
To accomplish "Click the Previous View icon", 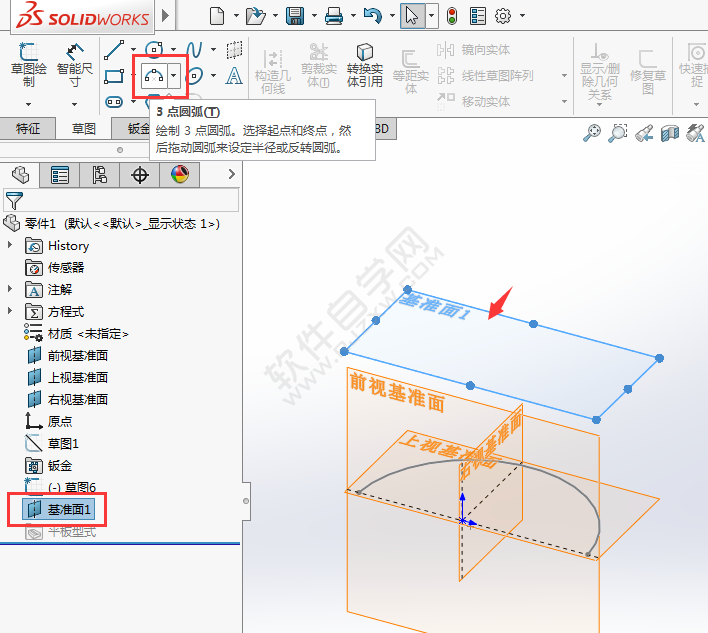I will [x=644, y=133].
